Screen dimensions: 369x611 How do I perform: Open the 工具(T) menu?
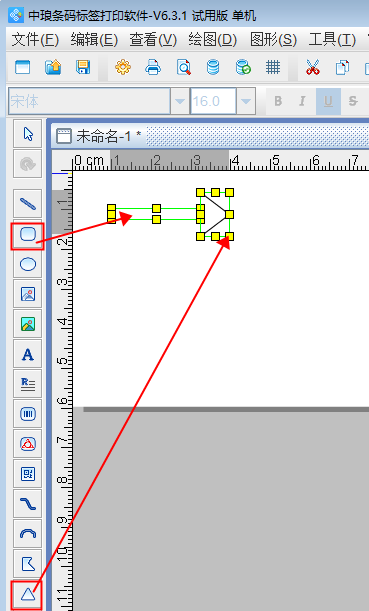332,39
